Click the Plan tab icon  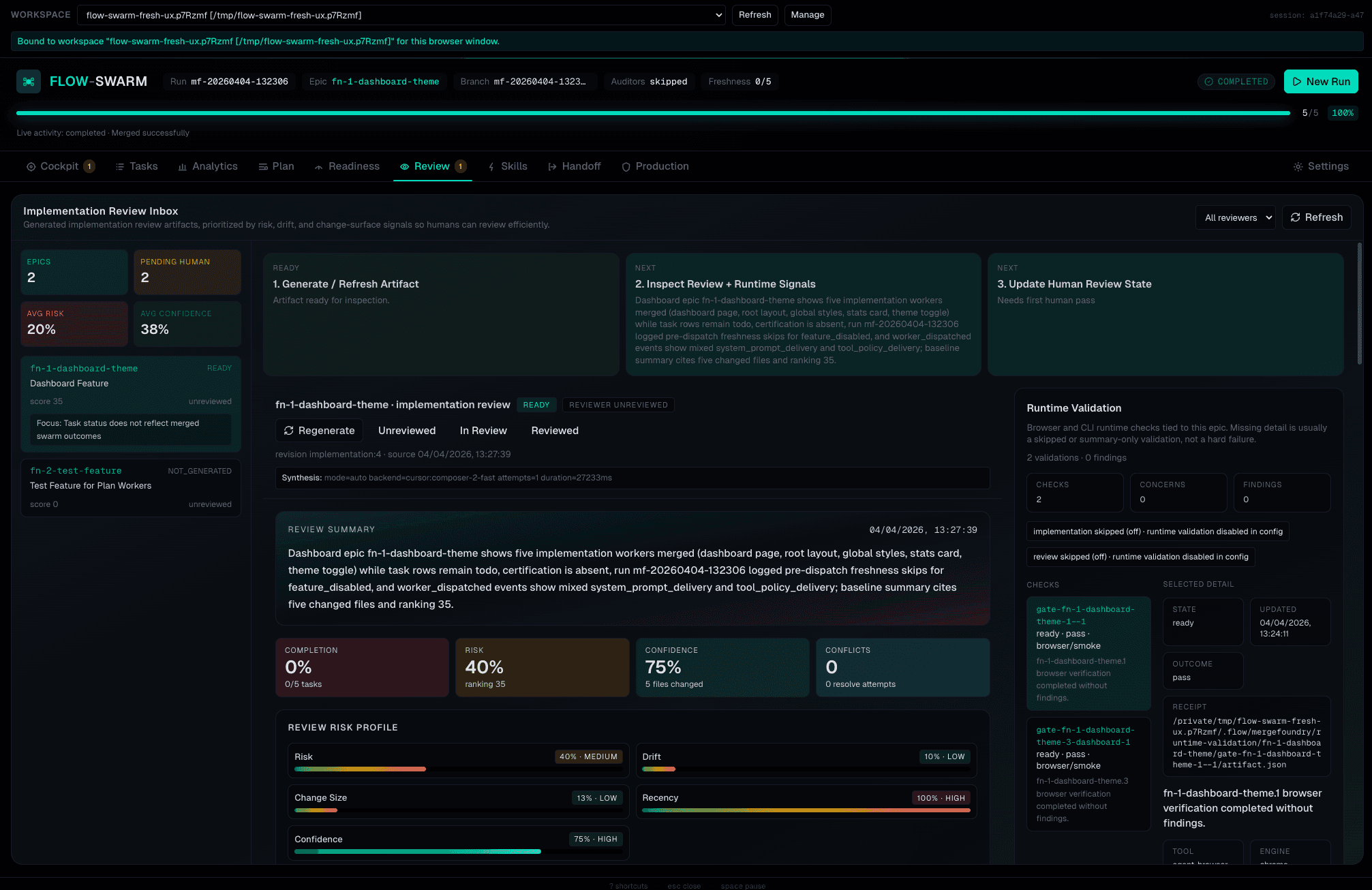pyautogui.click(x=263, y=167)
